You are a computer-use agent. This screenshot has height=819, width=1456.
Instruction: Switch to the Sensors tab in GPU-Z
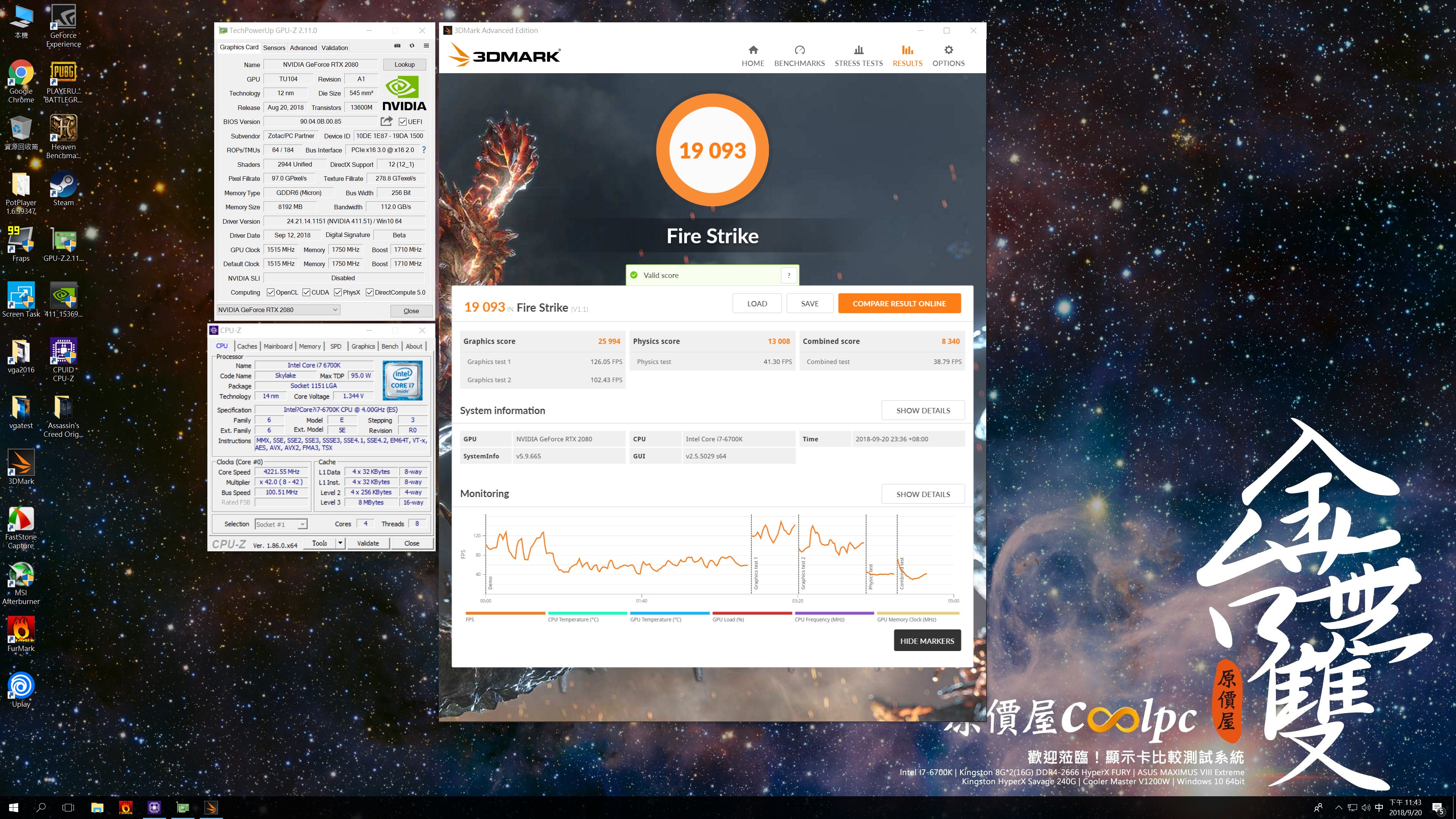pos(274,47)
